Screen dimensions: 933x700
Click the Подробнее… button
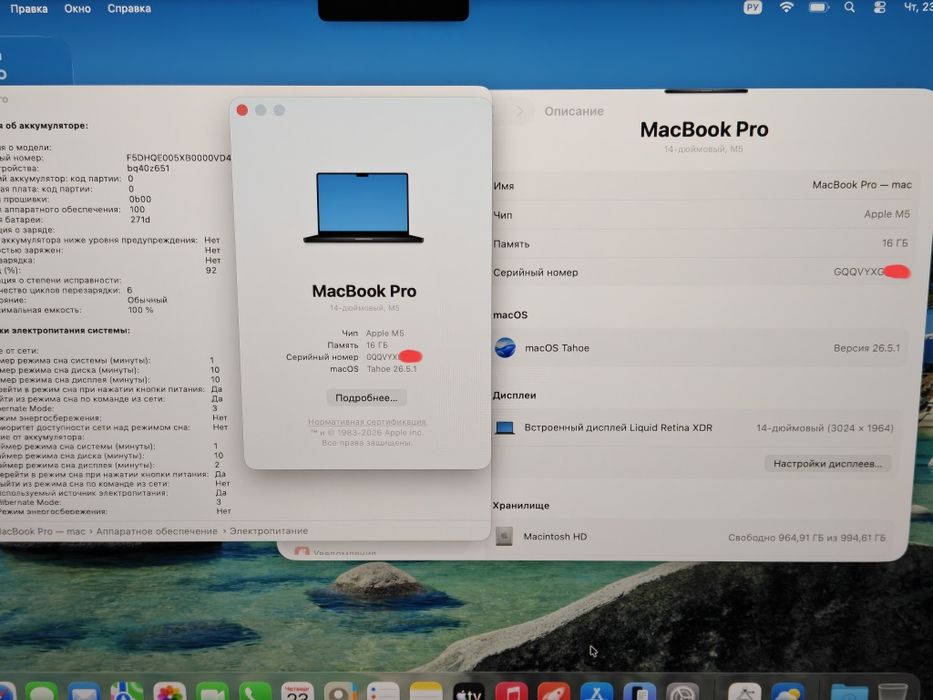pos(367,398)
